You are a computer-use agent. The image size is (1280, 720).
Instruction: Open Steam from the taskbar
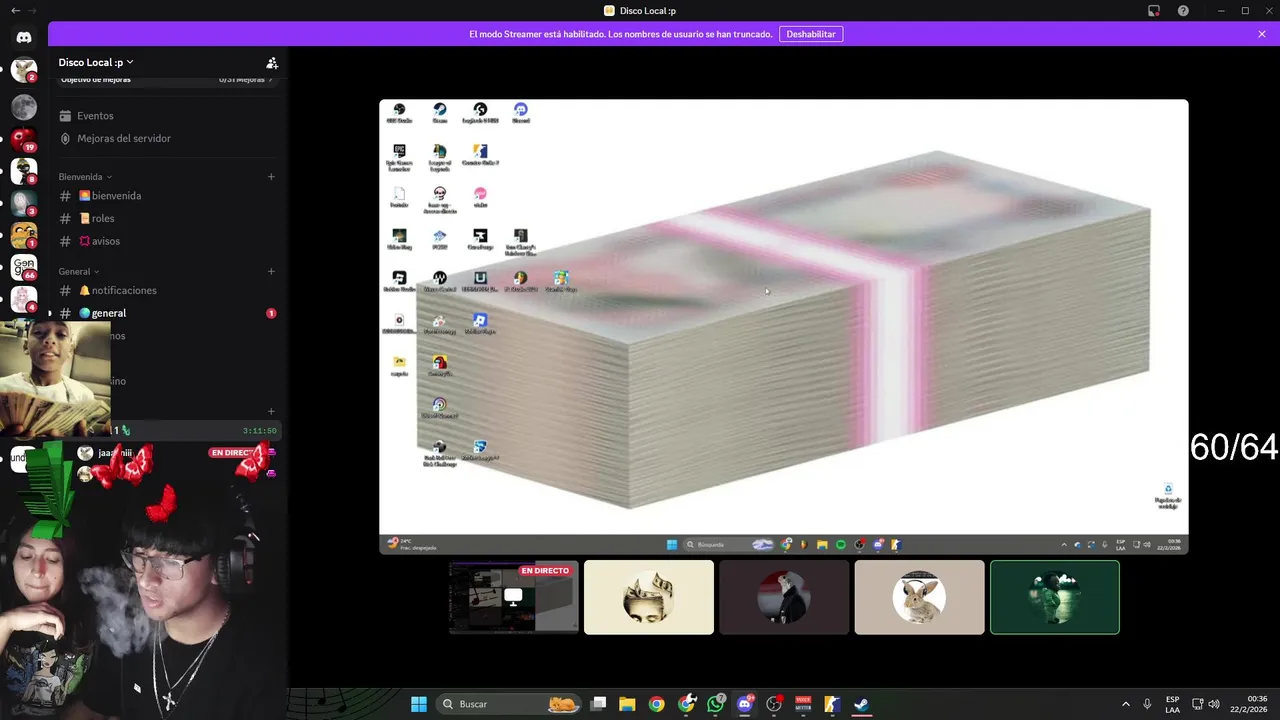click(861, 704)
